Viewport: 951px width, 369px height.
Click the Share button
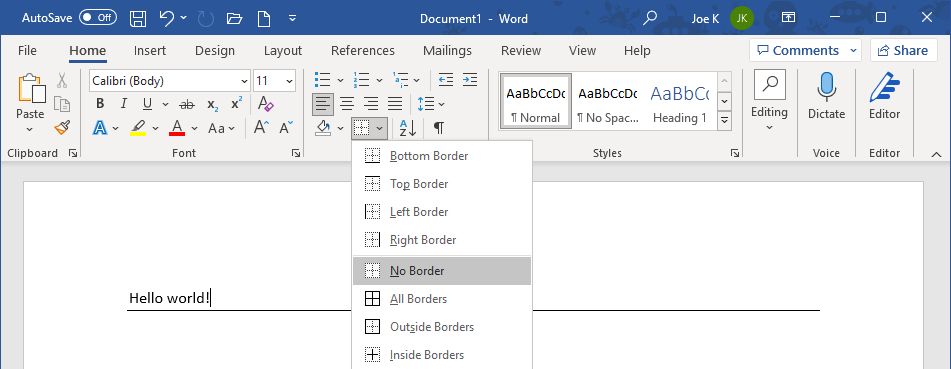tap(903, 50)
